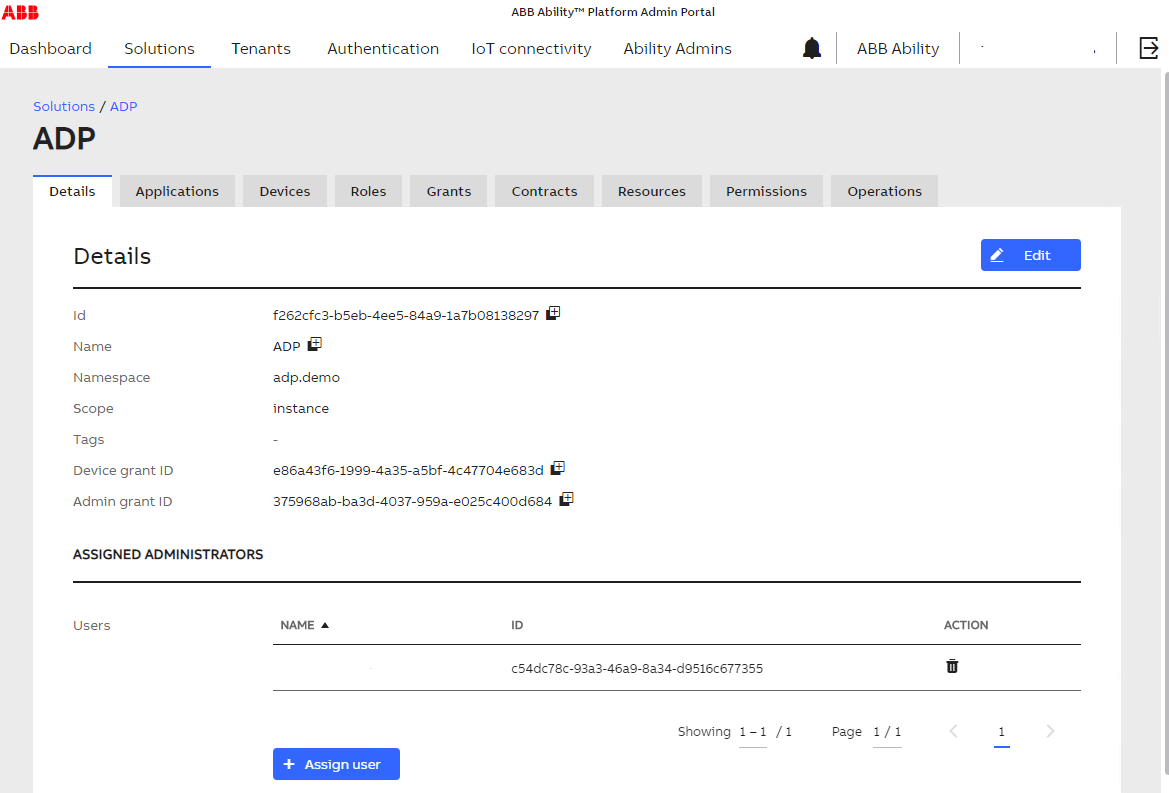The width and height of the screenshot is (1169, 793).
Task: Switch to the Operations tab
Action: [x=884, y=192]
